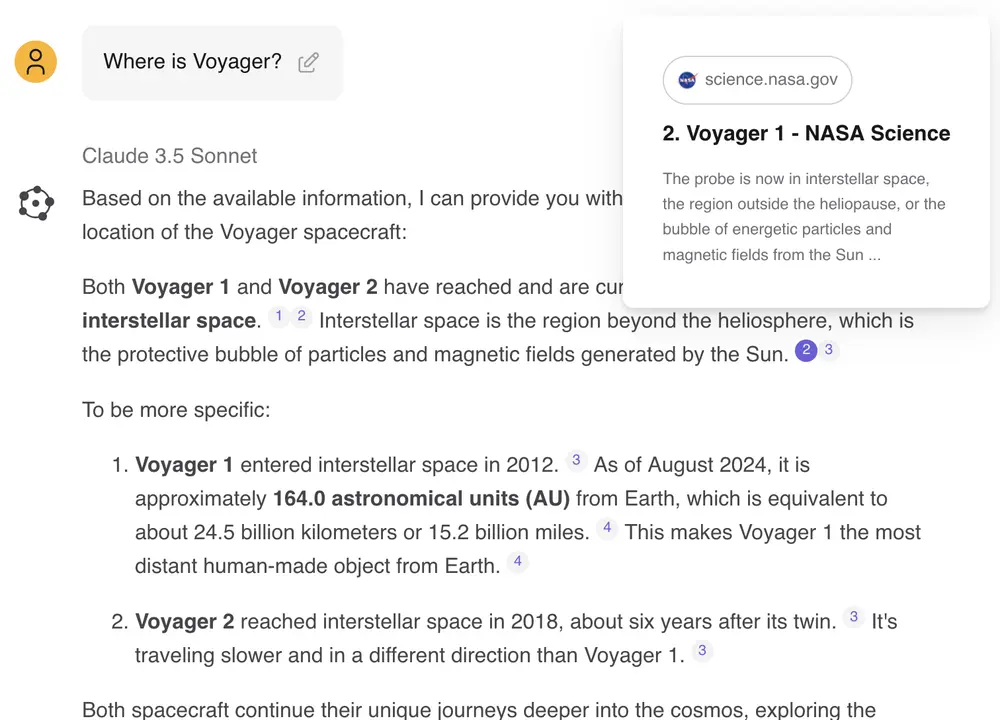The height and width of the screenshot is (720, 1000).
Task: Open citation 3 after "than Voyager 1."
Action: (702, 652)
